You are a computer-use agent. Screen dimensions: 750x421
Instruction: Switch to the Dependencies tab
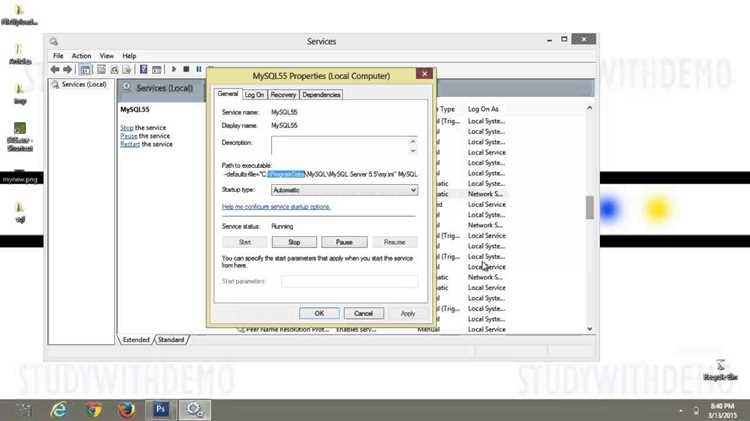tap(321, 95)
